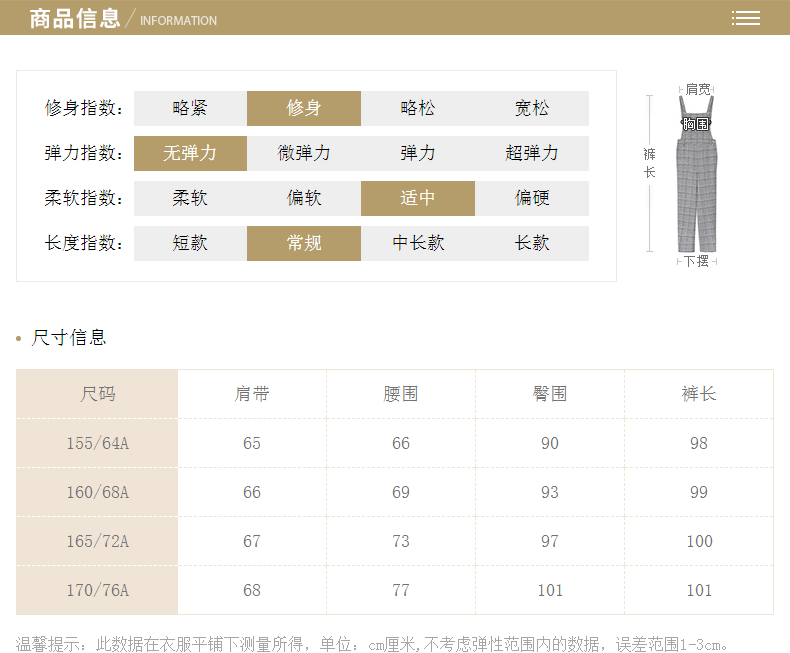Click the 温馨提示 measurement note text

pyautogui.click(x=372, y=642)
